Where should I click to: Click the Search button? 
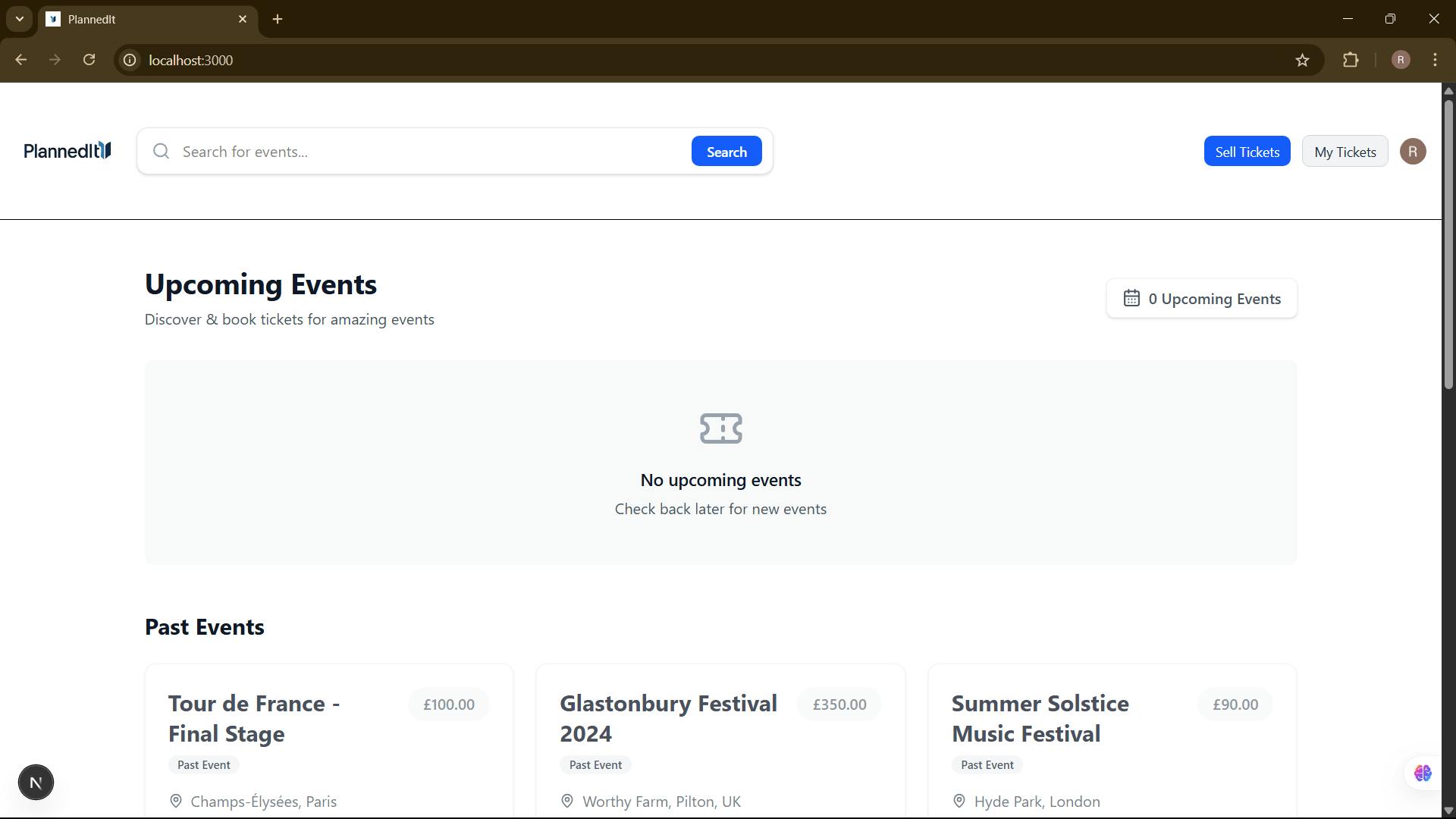(726, 151)
